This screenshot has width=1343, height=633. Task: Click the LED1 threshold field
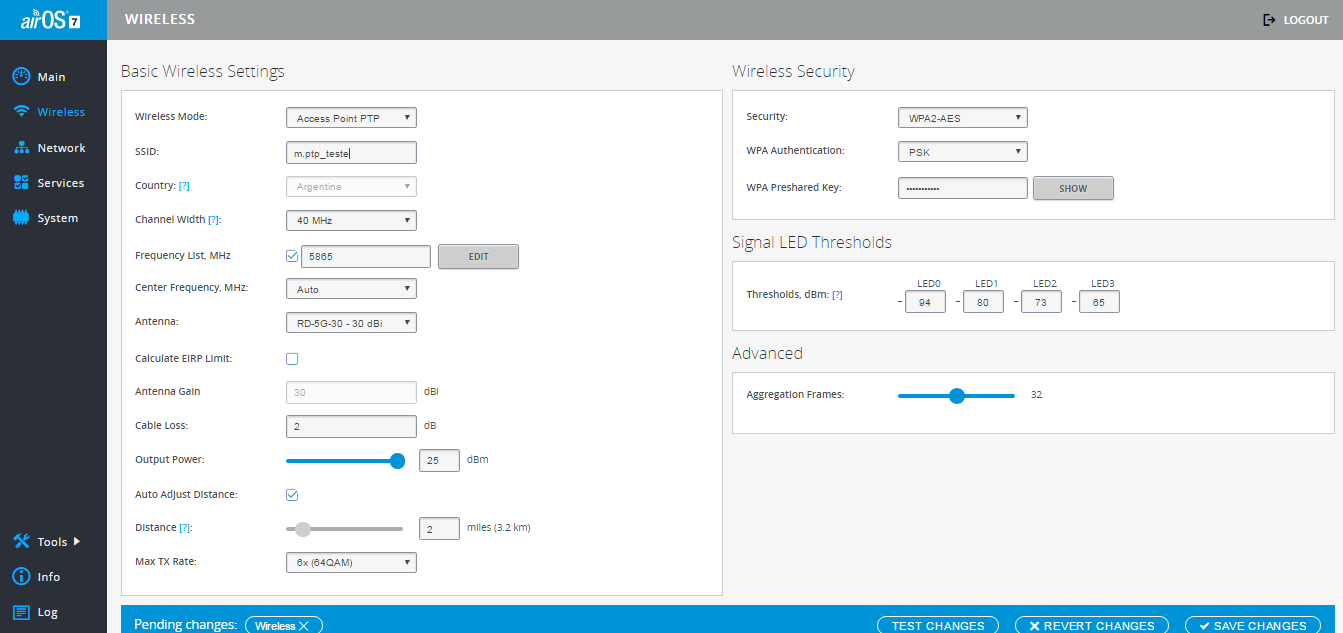[983, 302]
